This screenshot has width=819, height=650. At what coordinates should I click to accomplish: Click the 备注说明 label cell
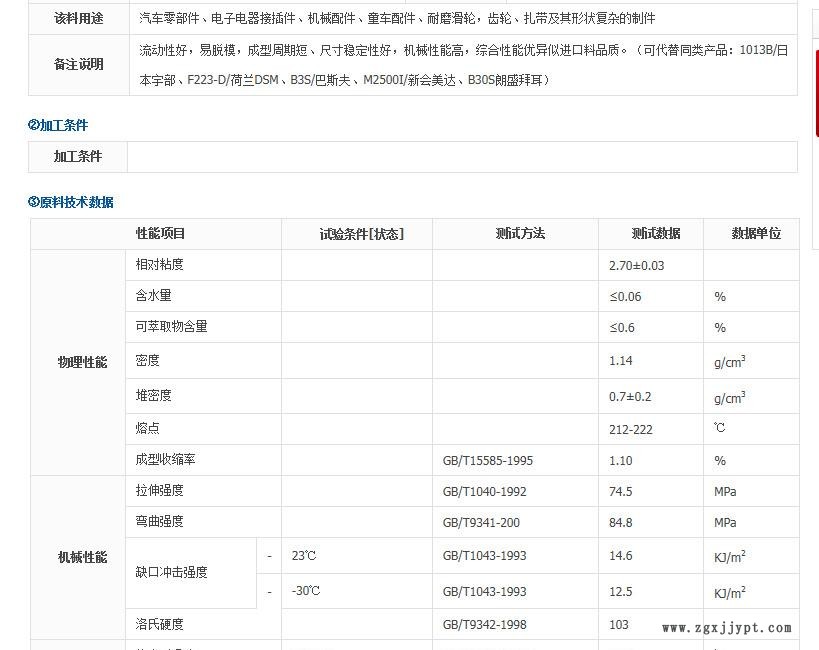pyautogui.click(x=78, y=65)
